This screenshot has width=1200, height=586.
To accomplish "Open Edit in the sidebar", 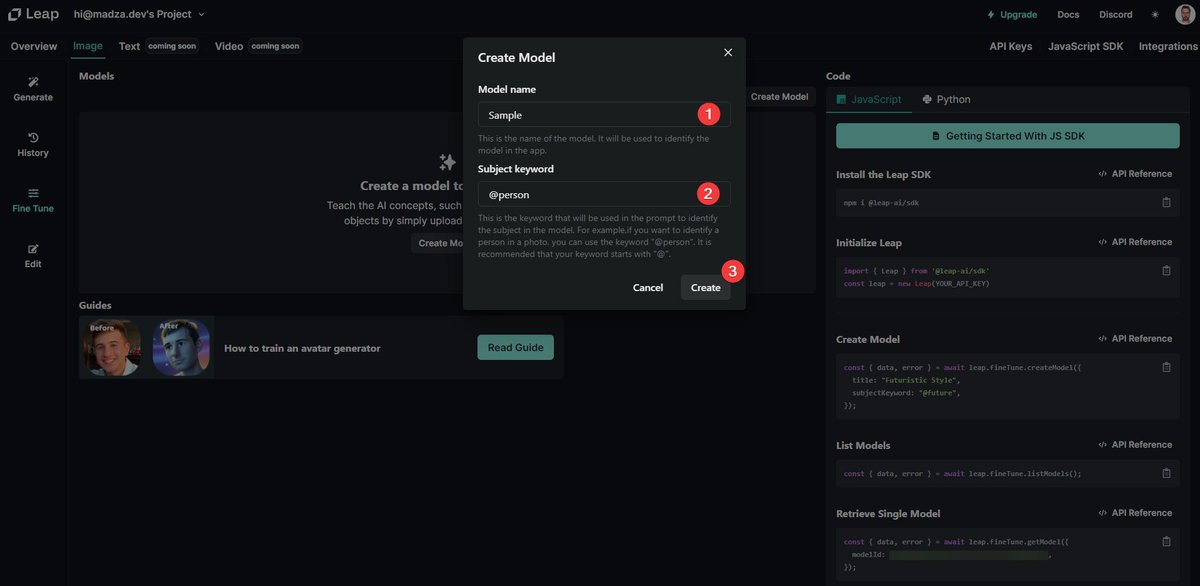I will (33, 256).
